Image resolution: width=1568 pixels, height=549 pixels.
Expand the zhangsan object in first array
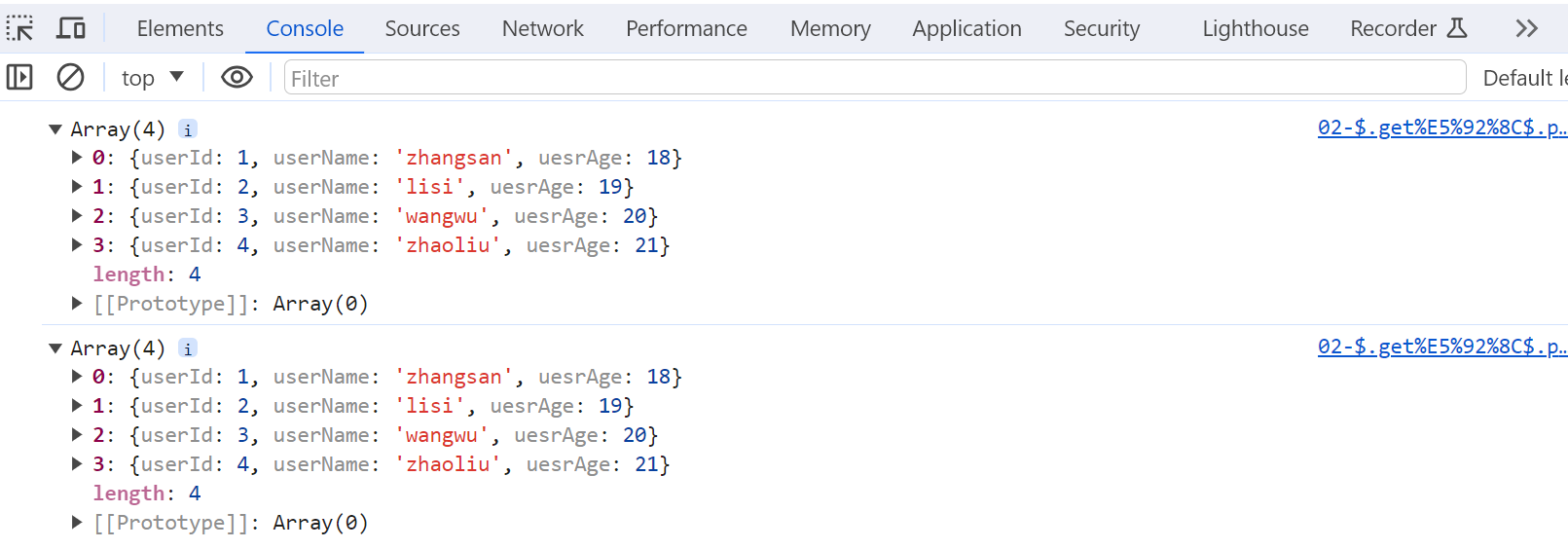[77, 158]
